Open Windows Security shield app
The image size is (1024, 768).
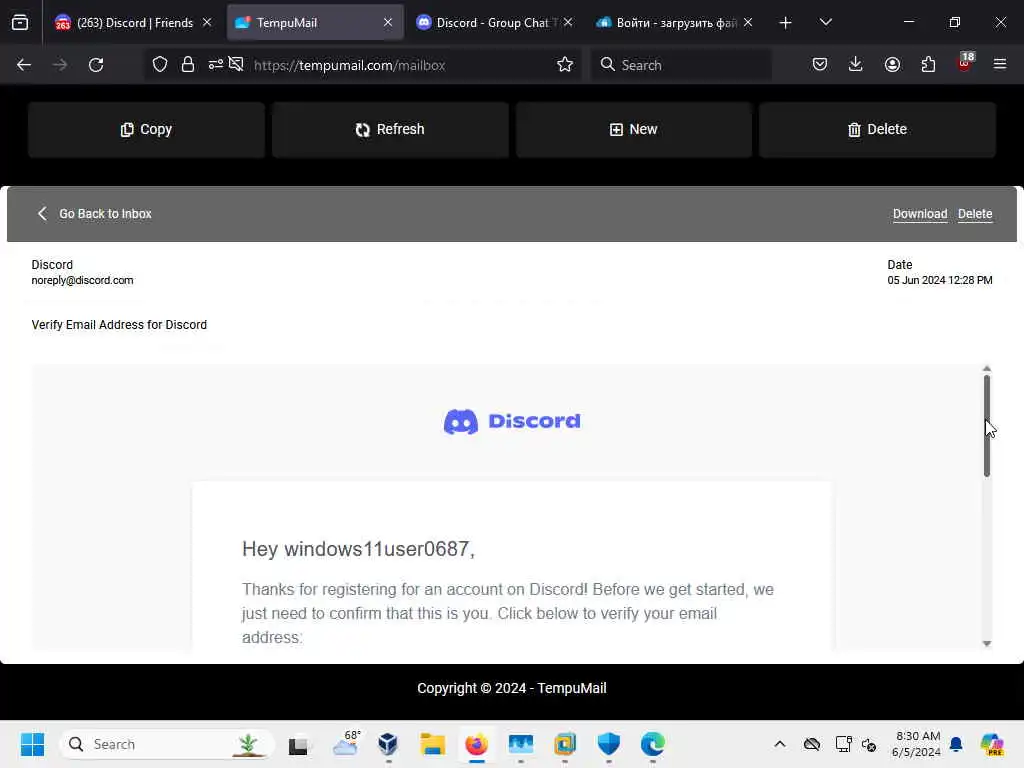pos(609,744)
